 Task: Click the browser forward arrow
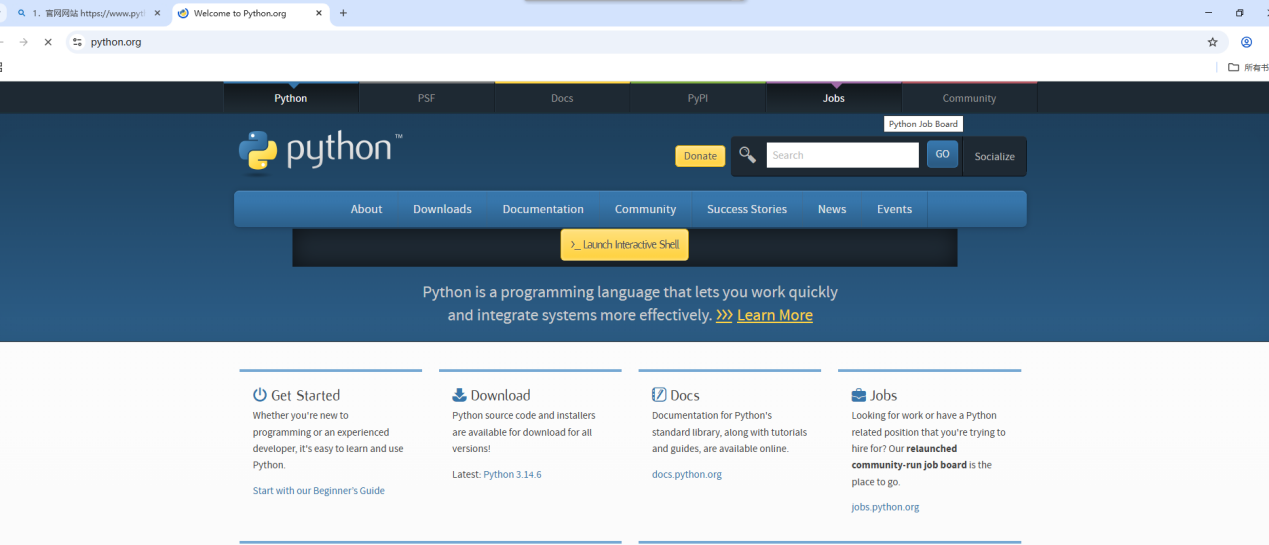23,42
